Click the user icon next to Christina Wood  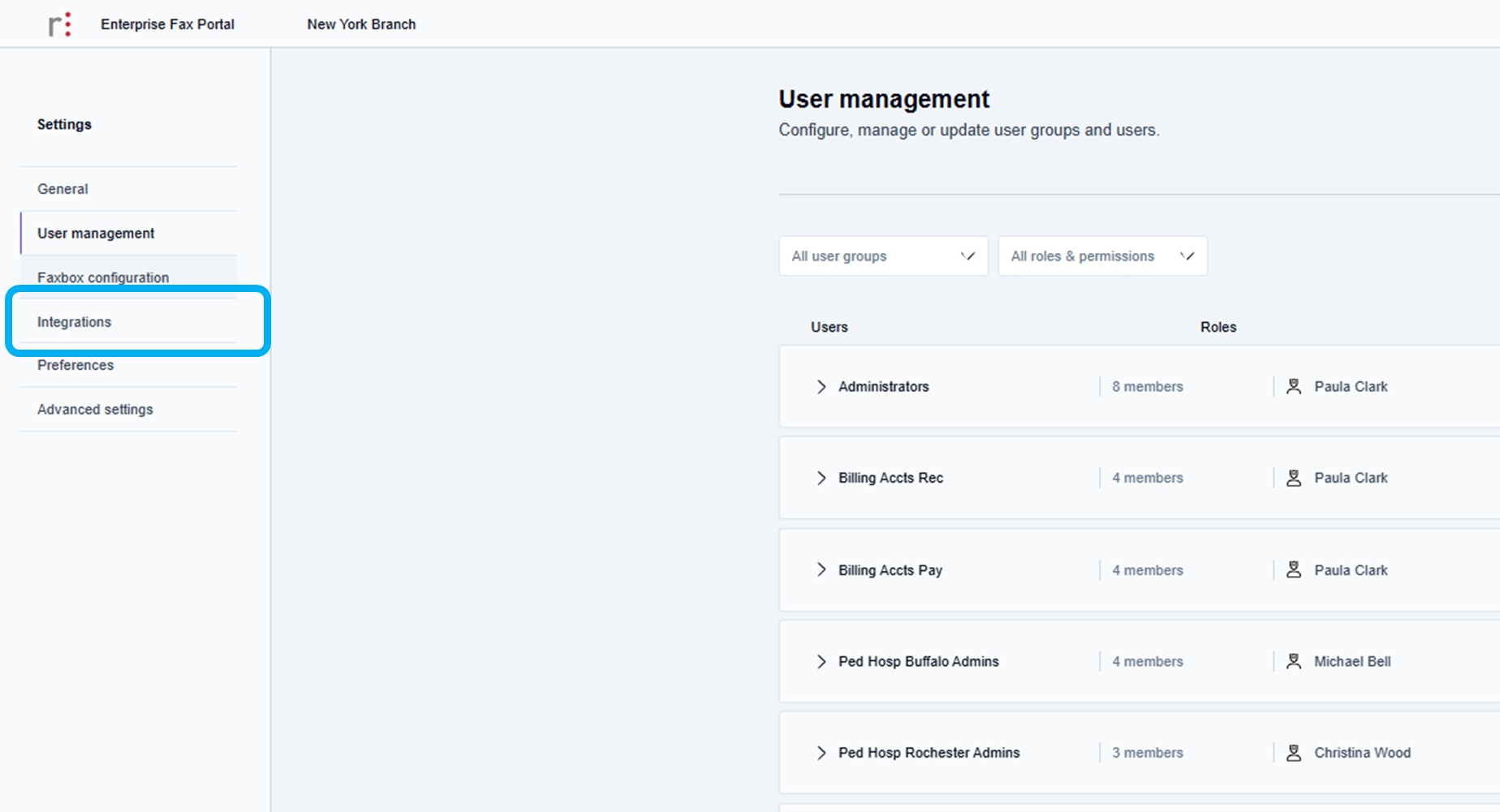1293,753
